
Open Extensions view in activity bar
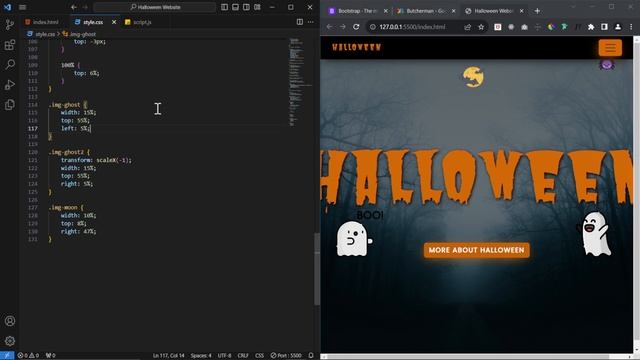pos(10,44)
